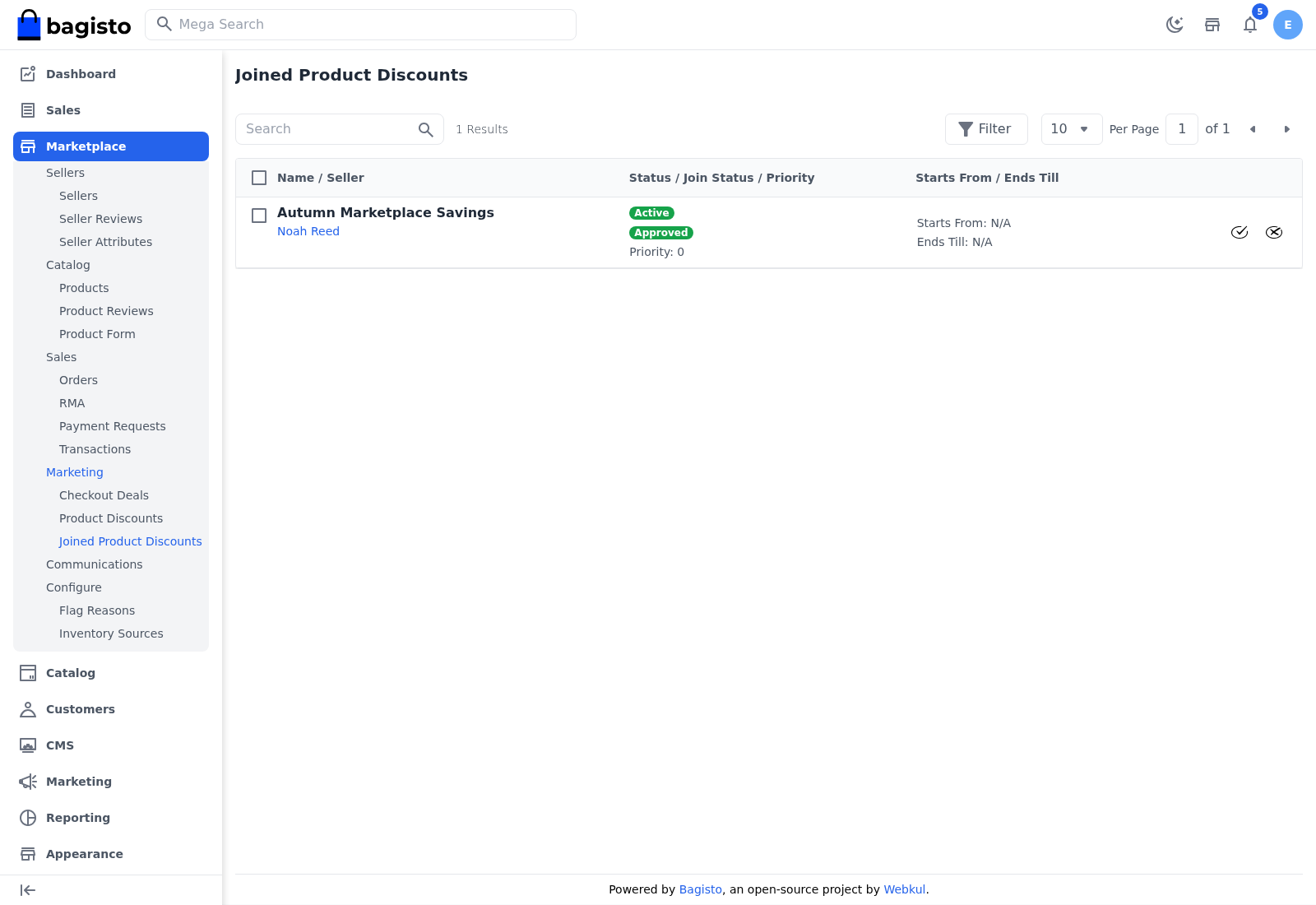This screenshot has height=905, width=1316.
Task: Approve Autumn Marketplace Savings discount
Action: point(1240,232)
